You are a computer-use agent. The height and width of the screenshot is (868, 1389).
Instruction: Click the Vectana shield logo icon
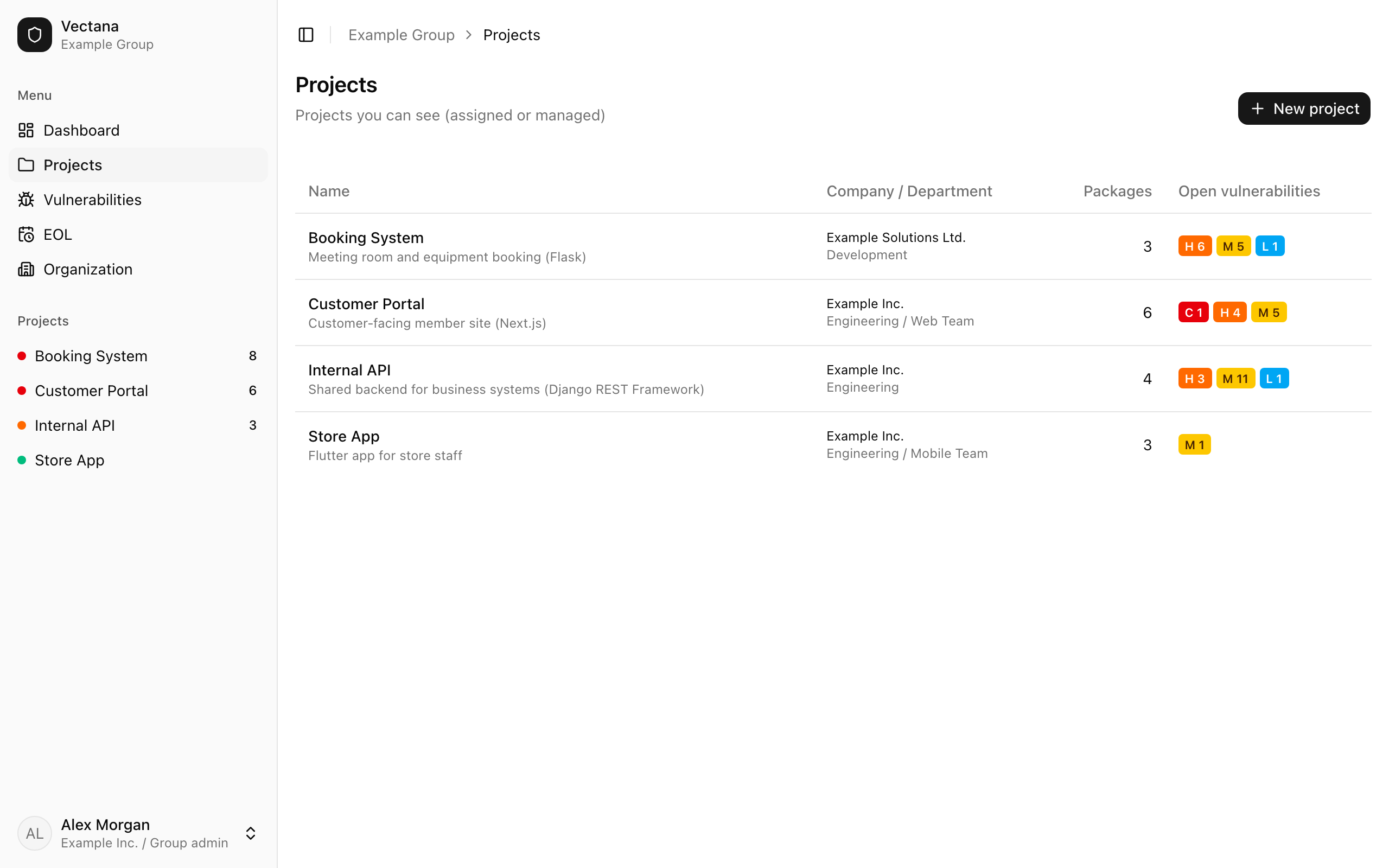(34, 35)
